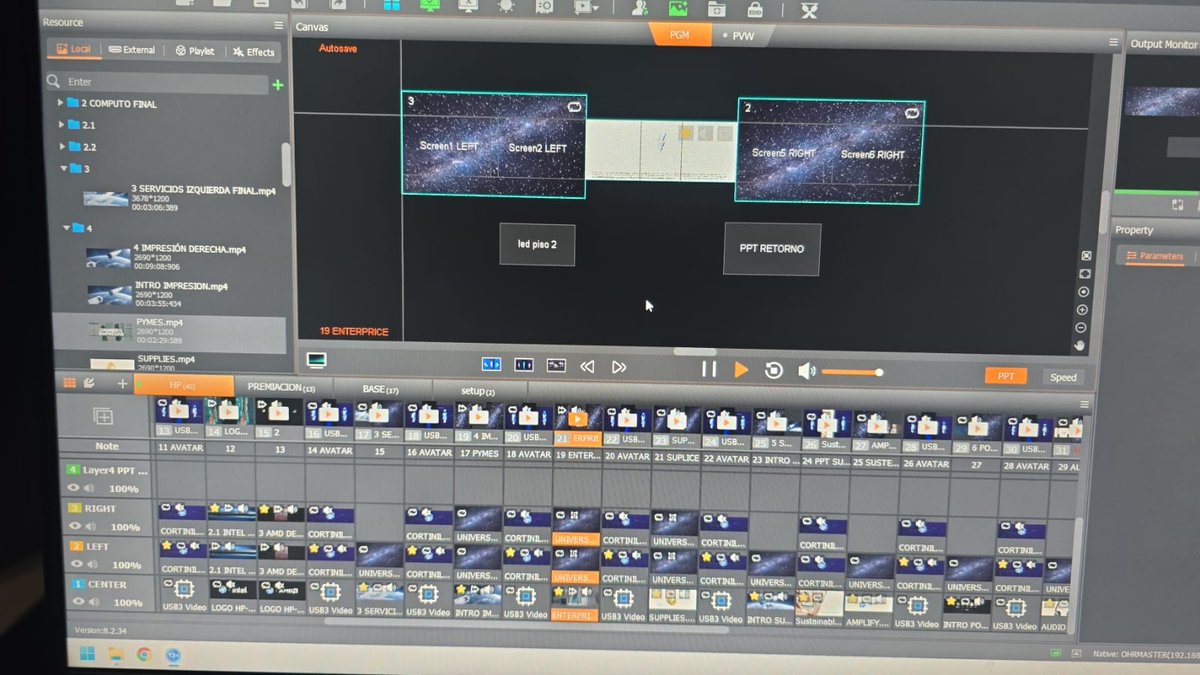Image resolution: width=1200 pixels, height=675 pixels.
Task: Click the orange PPT button
Action: (x=1006, y=376)
